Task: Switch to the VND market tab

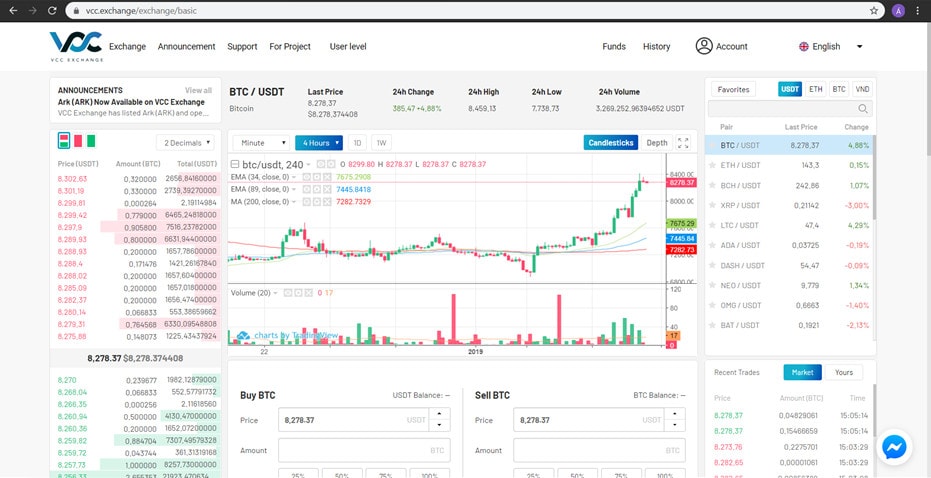Action: click(x=862, y=89)
